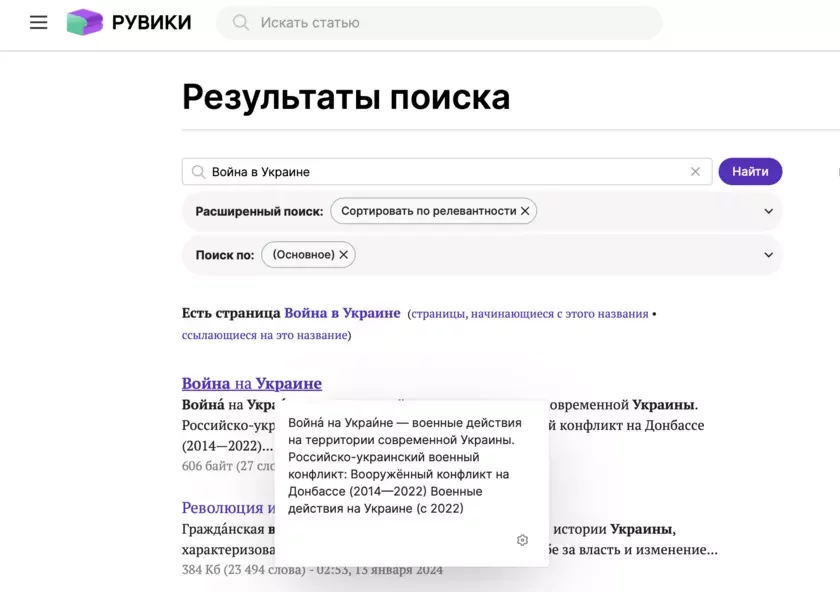Remove the 'Сортировать по релевантности' filter
This screenshot has height=592, width=840.
(x=525, y=211)
